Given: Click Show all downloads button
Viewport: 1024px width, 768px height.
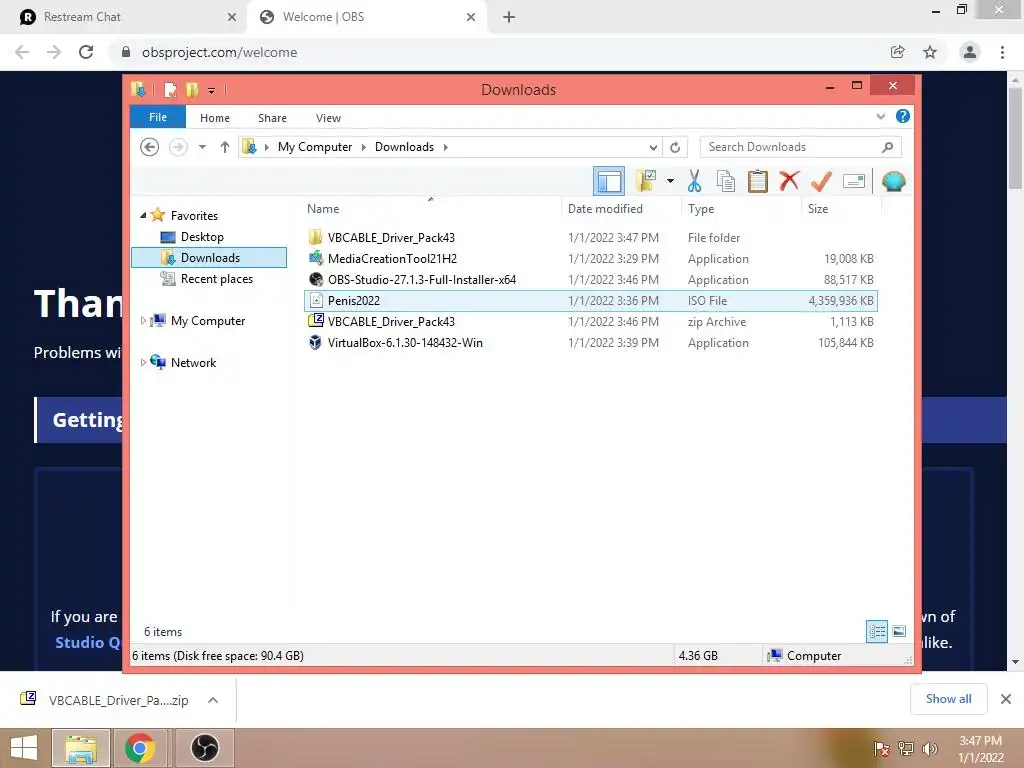Looking at the screenshot, I should (948, 699).
